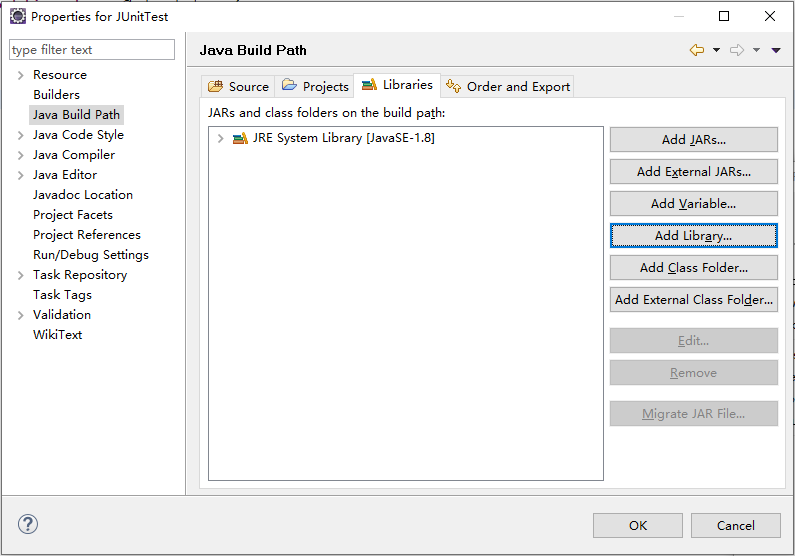
Task: Open the Task Tags page
Action: click(x=62, y=295)
